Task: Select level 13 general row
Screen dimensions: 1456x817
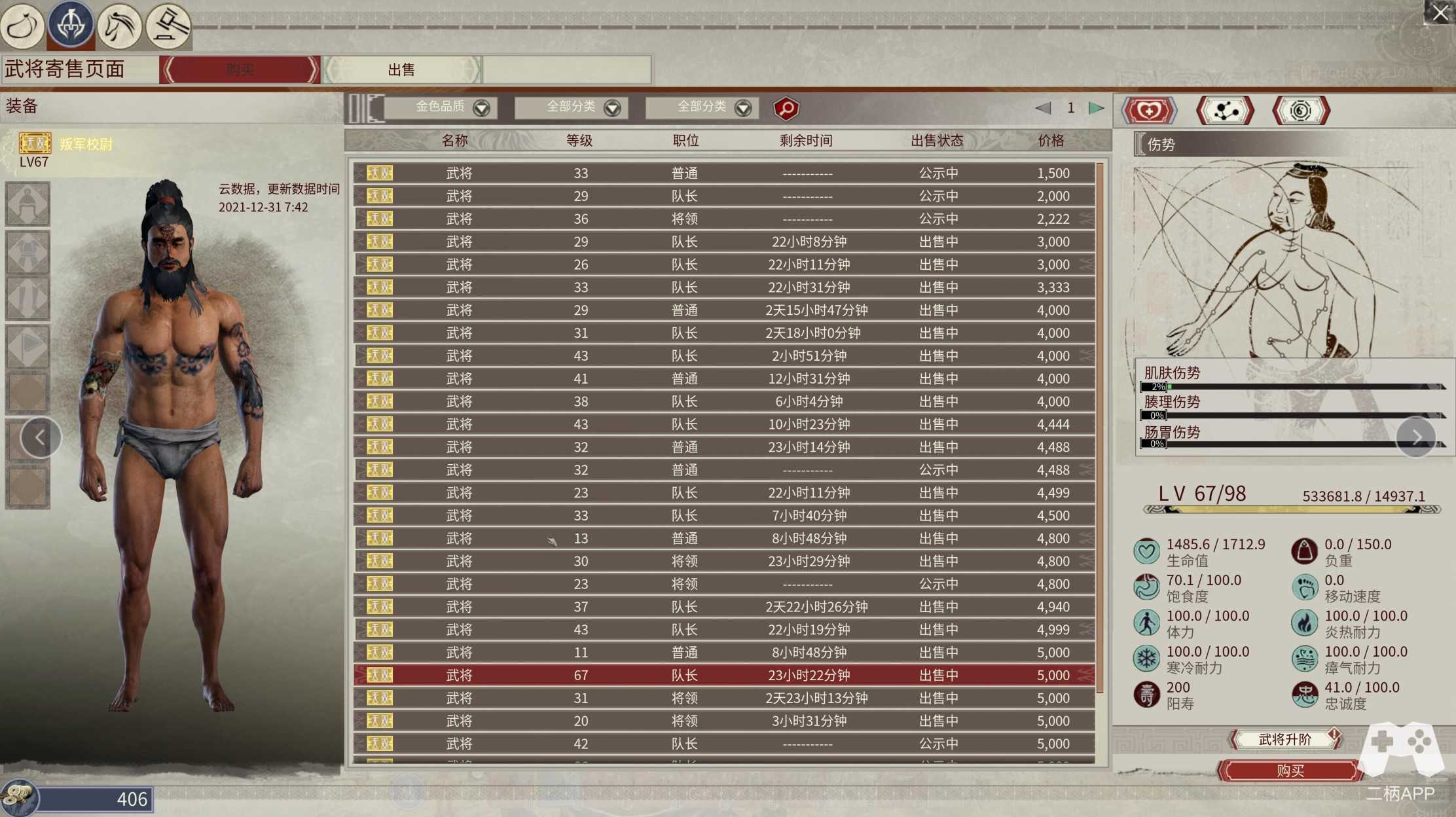Action: point(724,538)
